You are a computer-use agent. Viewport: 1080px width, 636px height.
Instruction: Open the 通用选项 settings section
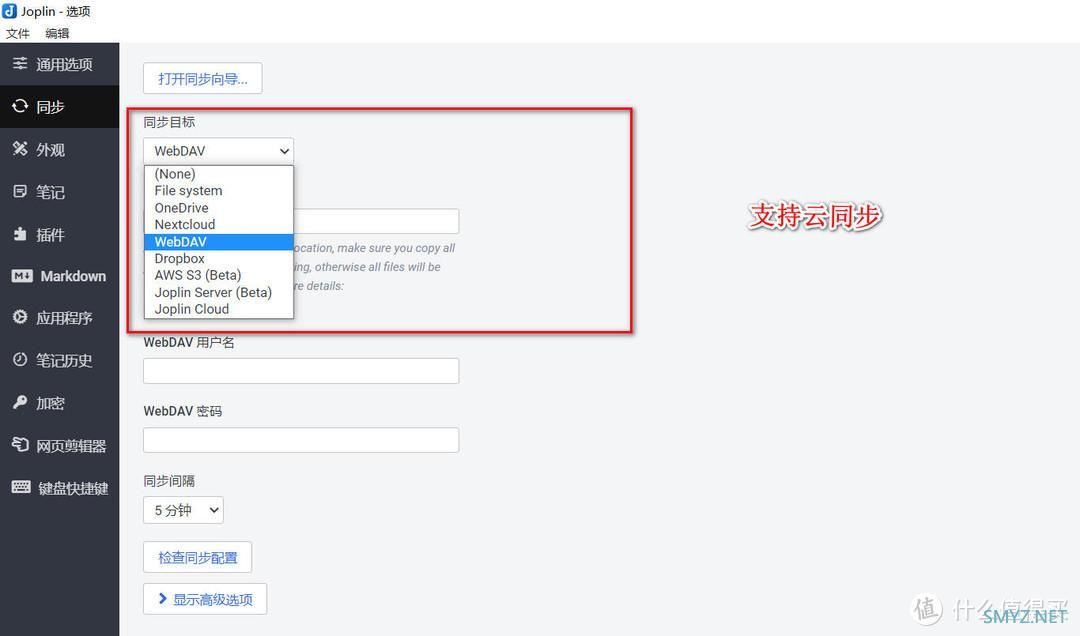click(x=59, y=64)
